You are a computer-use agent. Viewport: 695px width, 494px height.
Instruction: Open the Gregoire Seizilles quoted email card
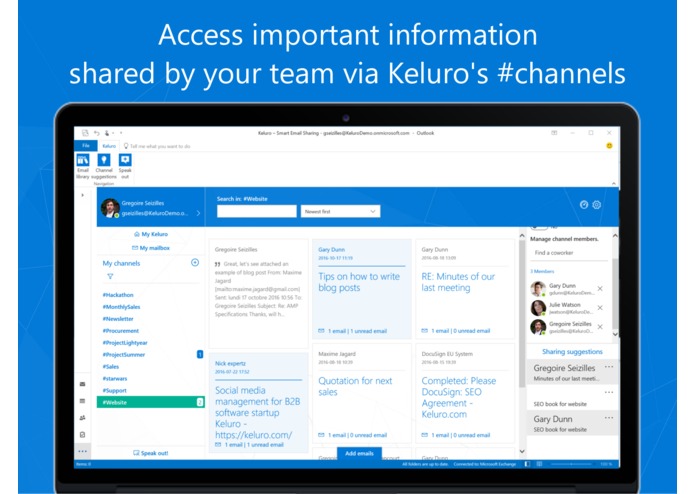pyautogui.click(x=258, y=294)
